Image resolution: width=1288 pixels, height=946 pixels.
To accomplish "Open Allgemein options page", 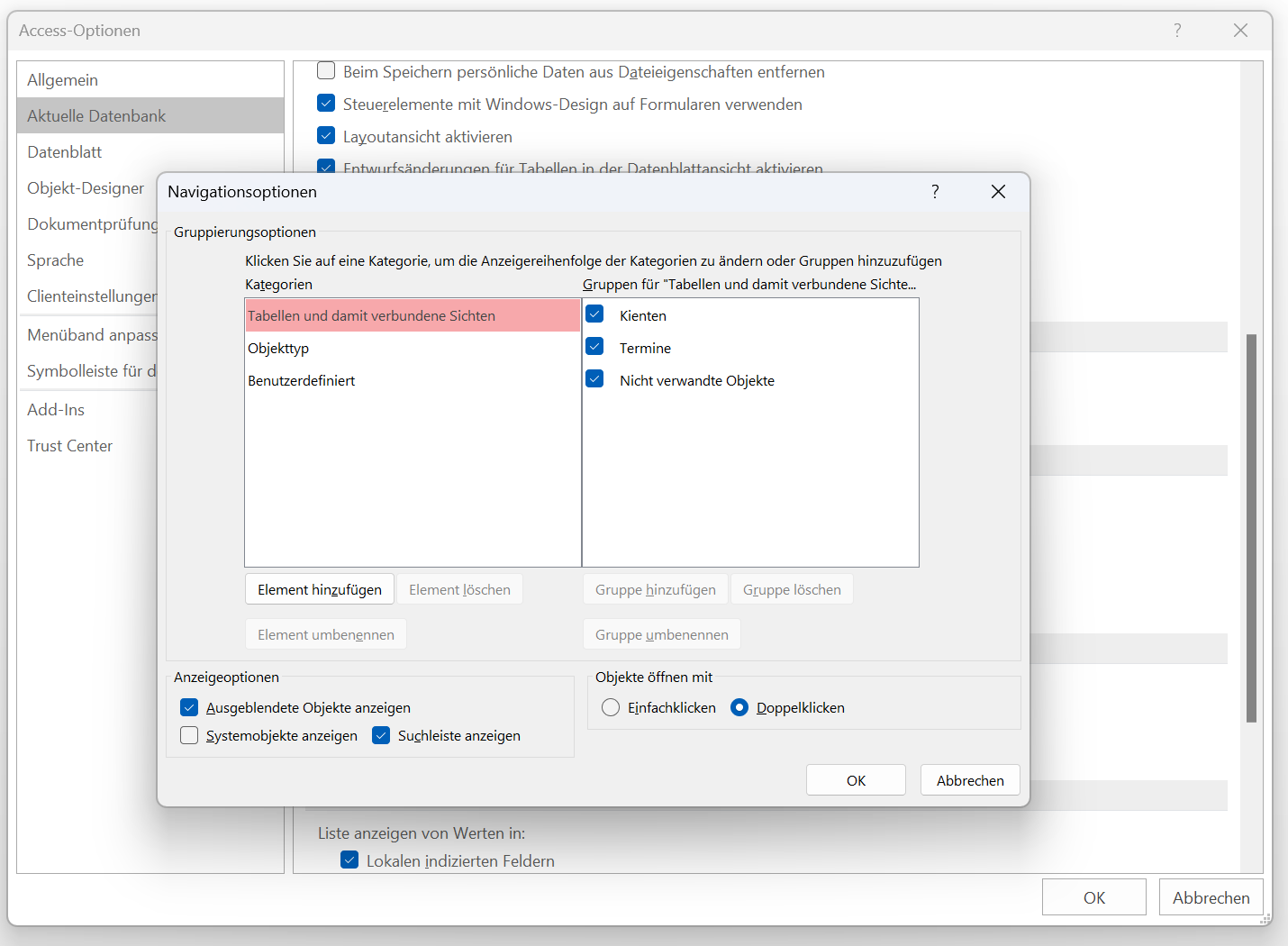I will [x=150, y=80].
